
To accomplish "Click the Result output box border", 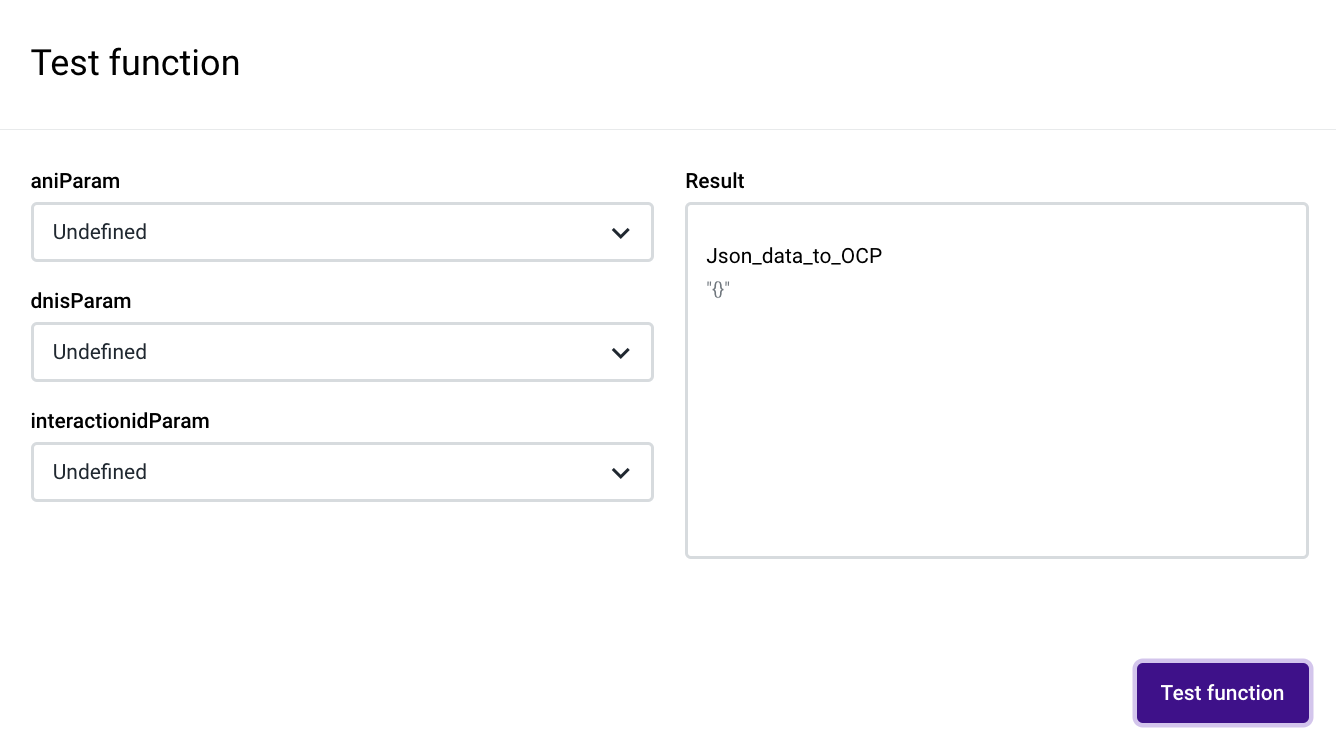I will (x=687, y=400).
